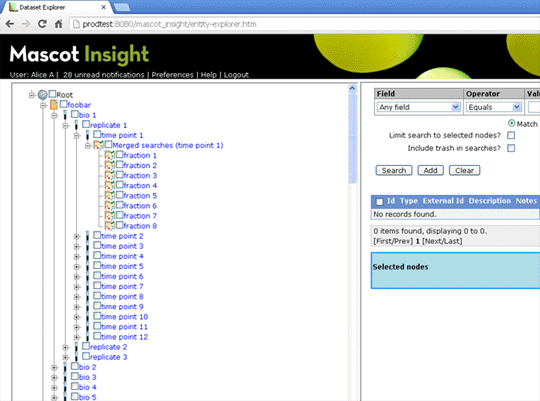Click the Dataset Explorer tab favicon
Screen dimensions: 540x401
(x=13, y=7)
